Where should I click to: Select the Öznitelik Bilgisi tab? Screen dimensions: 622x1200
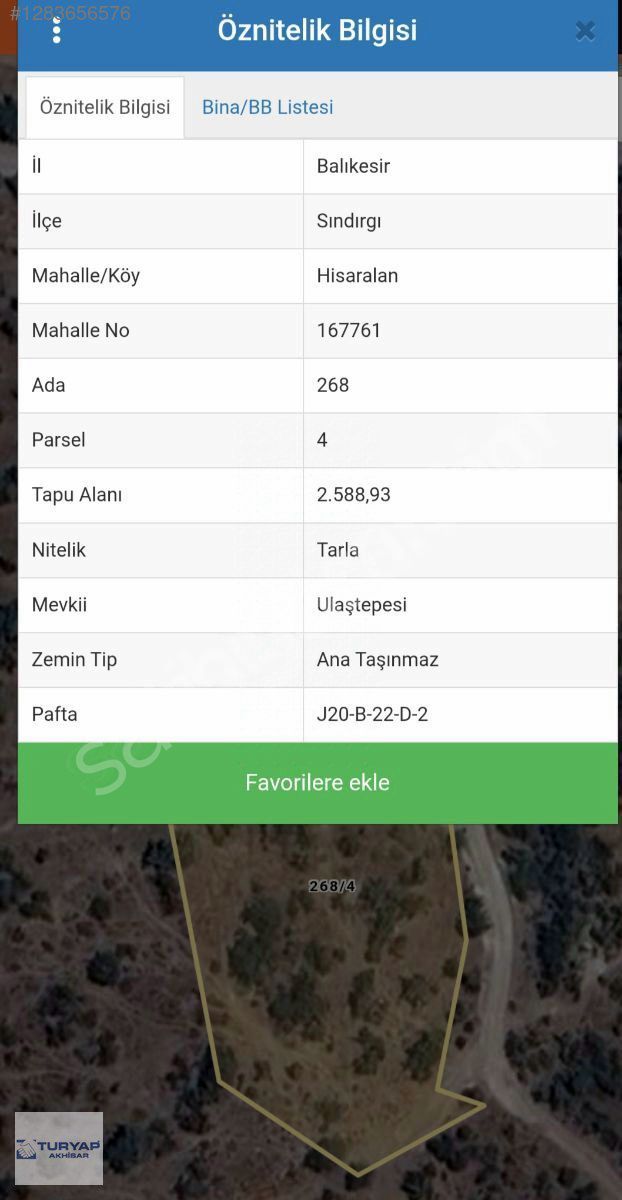[105, 108]
